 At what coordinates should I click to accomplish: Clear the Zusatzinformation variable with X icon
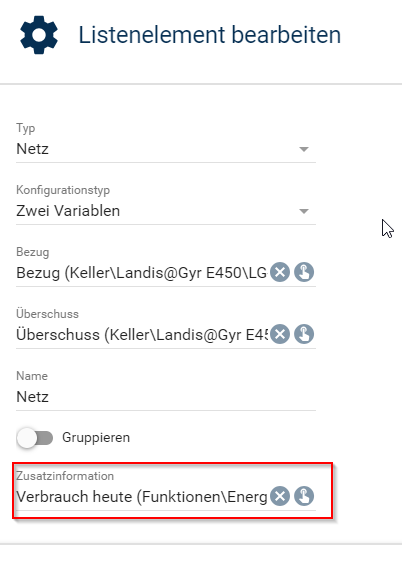click(280, 496)
